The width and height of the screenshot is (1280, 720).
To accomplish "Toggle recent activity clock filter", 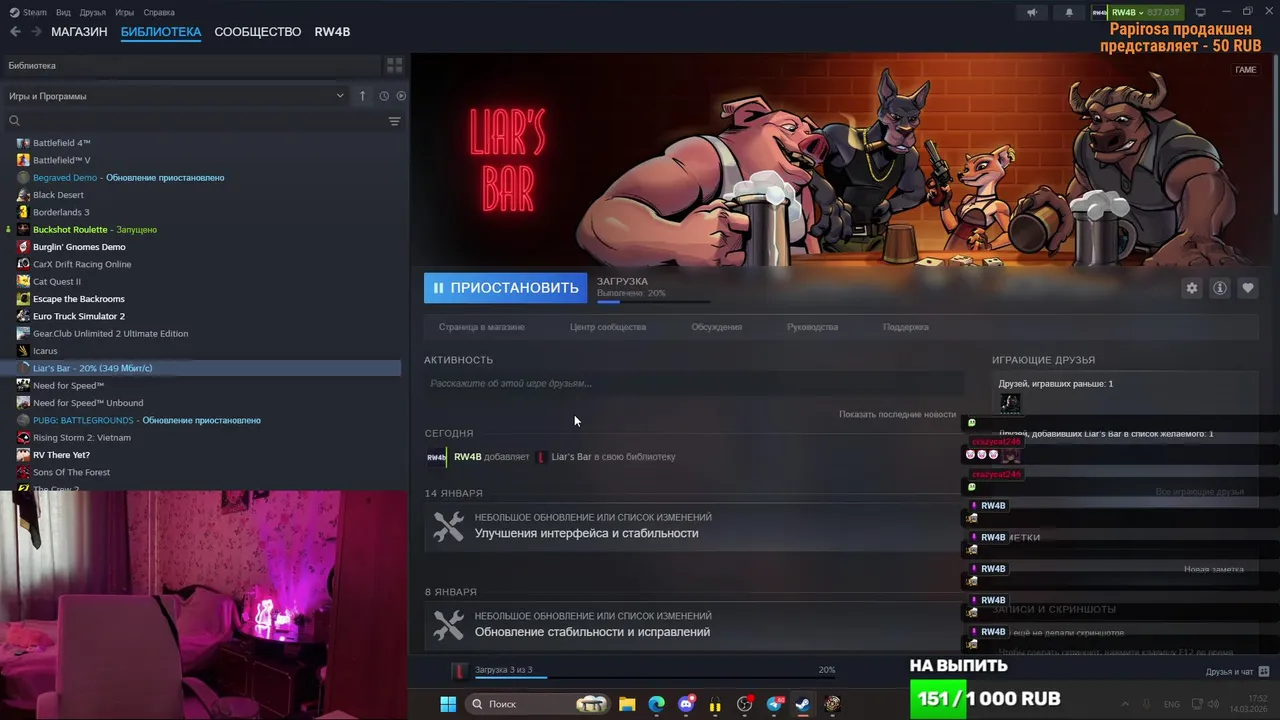I will pos(384,96).
